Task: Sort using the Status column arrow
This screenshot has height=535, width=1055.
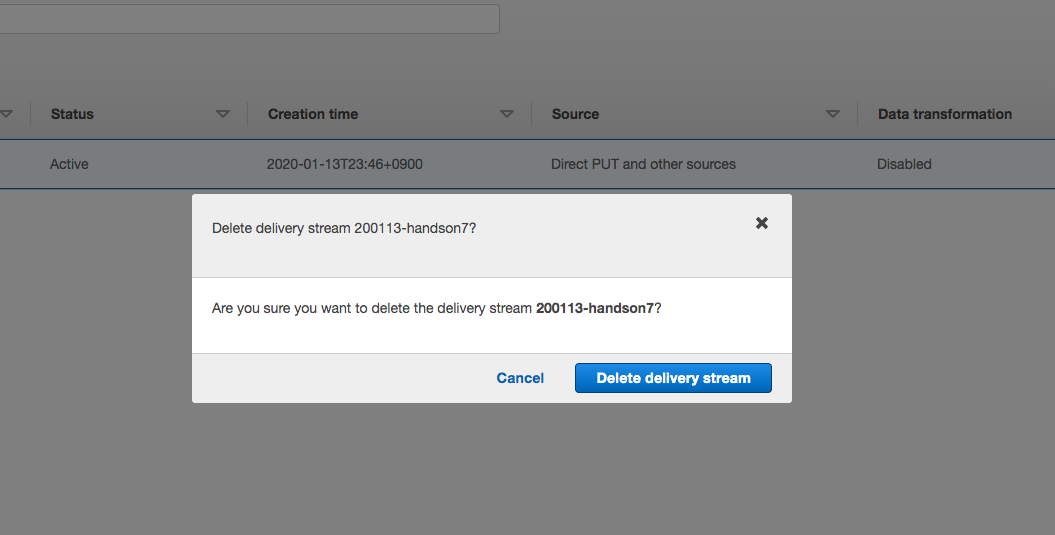Action: tap(223, 114)
